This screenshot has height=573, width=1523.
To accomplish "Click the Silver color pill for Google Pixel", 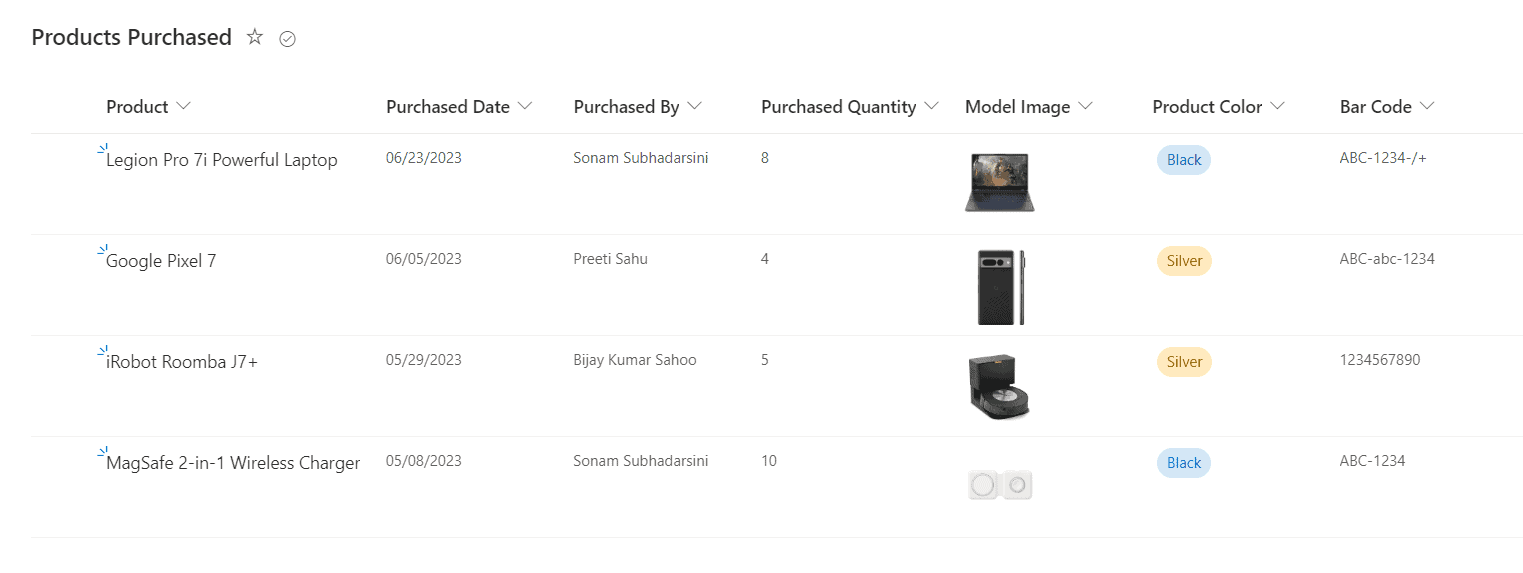I will point(1184,261).
